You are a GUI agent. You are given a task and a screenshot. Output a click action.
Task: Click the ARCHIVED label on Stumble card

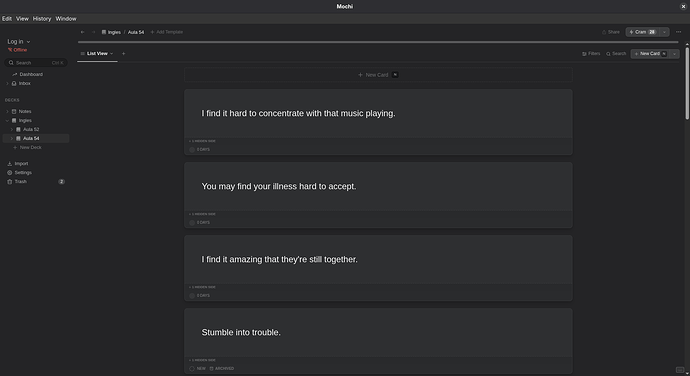[x=224, y=369]
